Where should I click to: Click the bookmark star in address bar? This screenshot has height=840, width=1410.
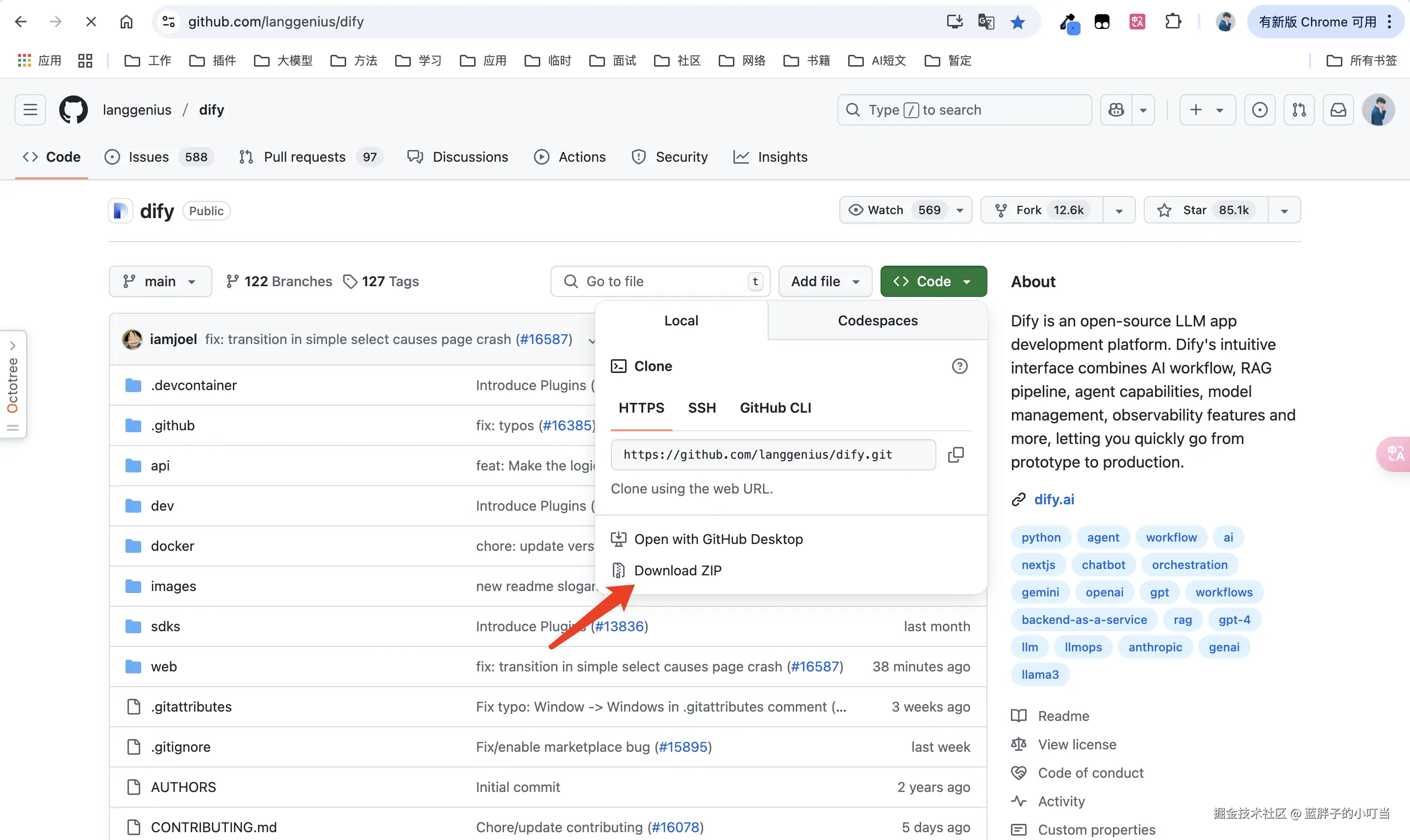coord(1018,22)
